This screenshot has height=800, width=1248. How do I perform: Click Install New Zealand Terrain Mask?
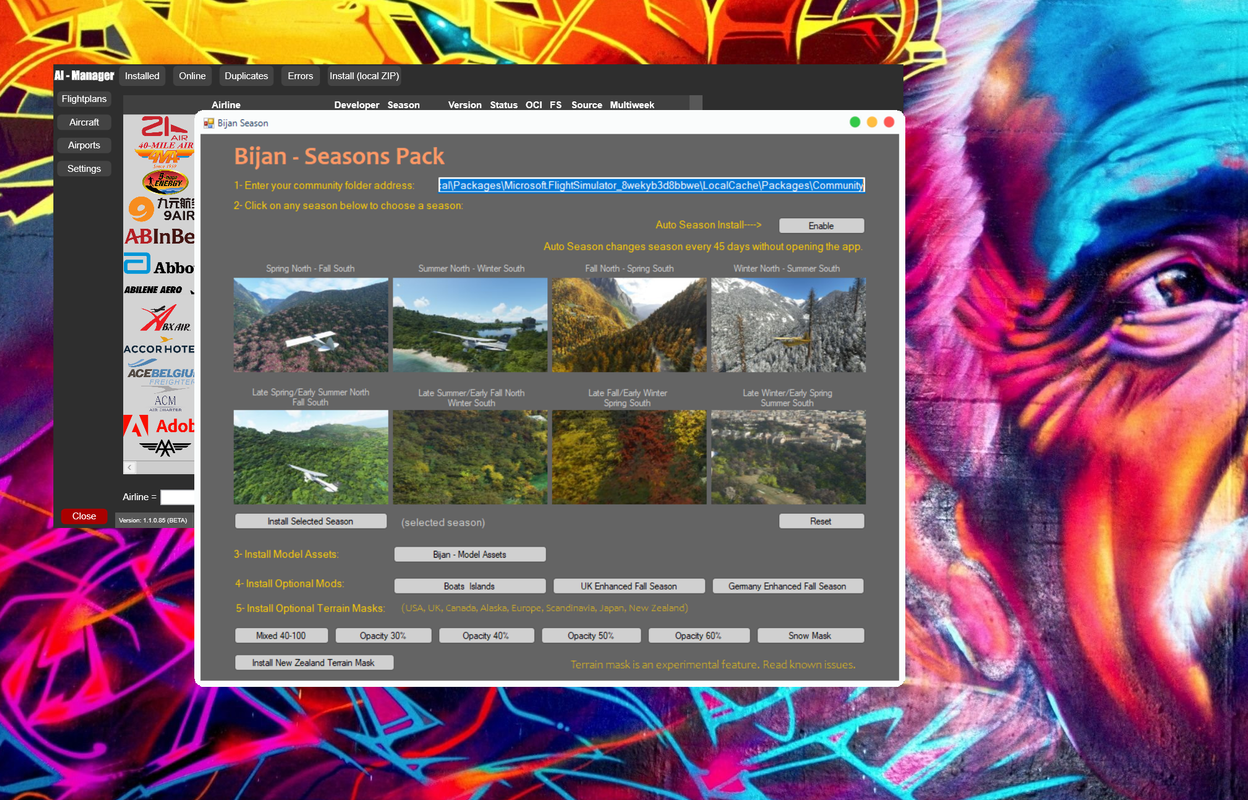point(314,663)
